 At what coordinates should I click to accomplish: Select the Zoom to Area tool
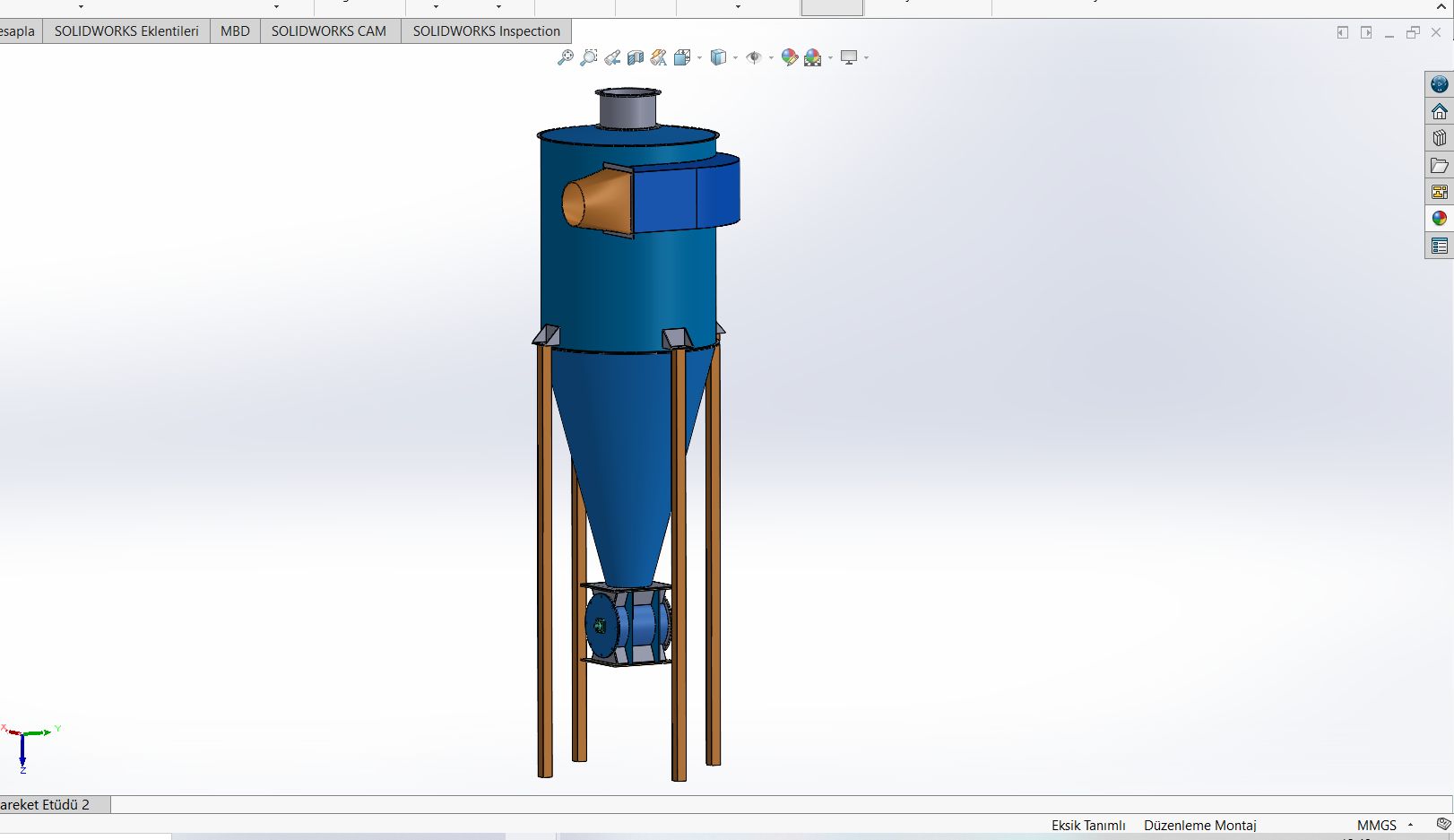(589, 57)
